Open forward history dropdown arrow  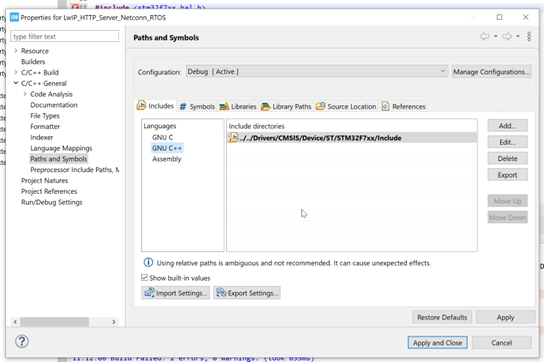pos(518,36)
